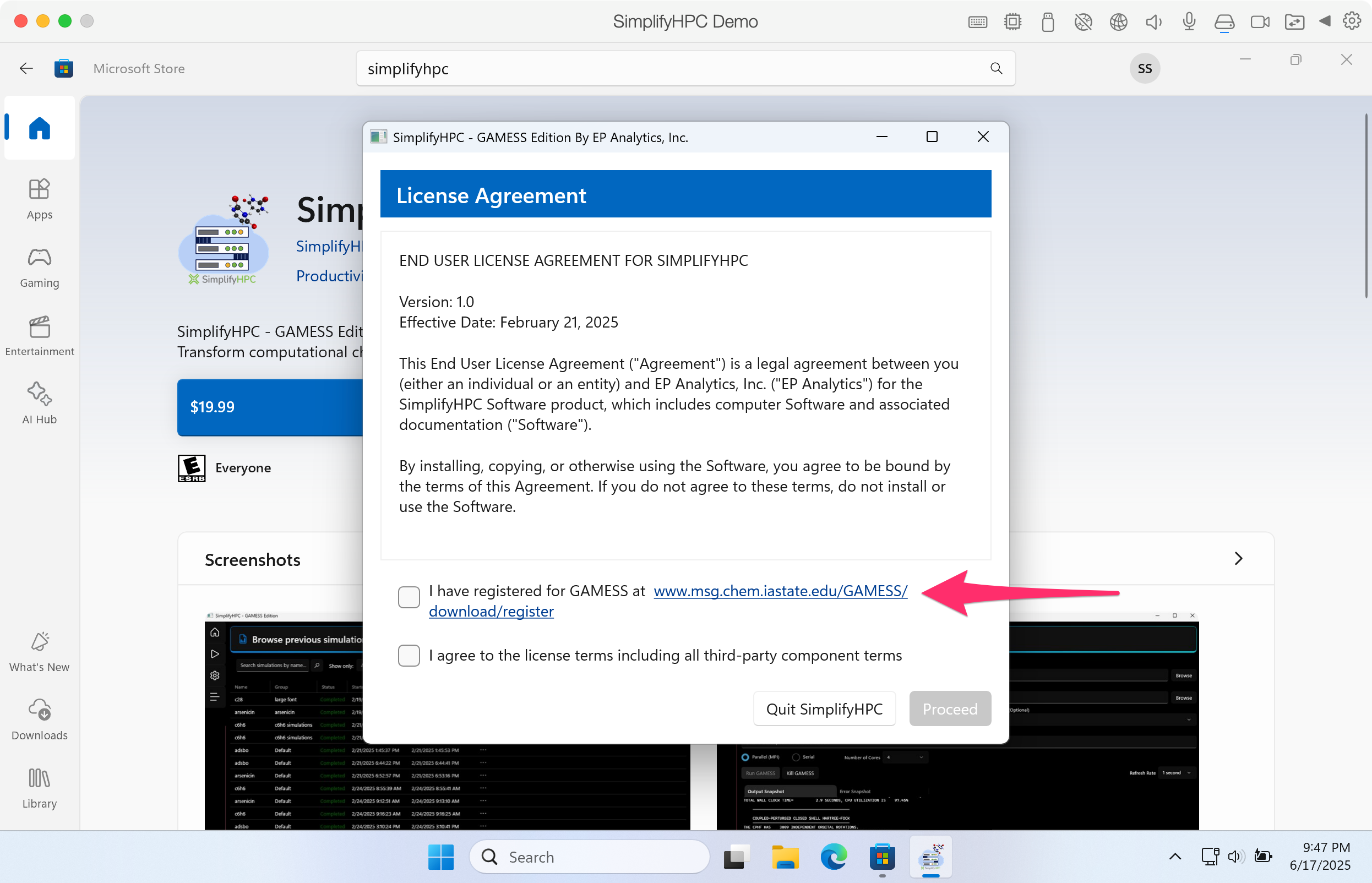Expand Screenshots section with right chevron
This screenshot has height=883, width=1372.
(1238, 558)
